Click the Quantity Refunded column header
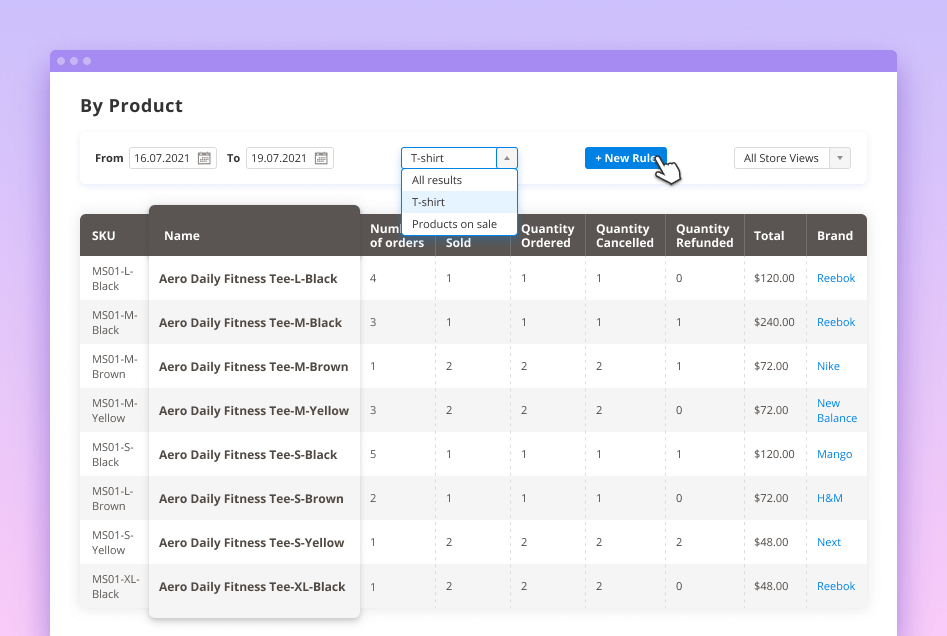The image size is (947, 636). pos(704,236)
